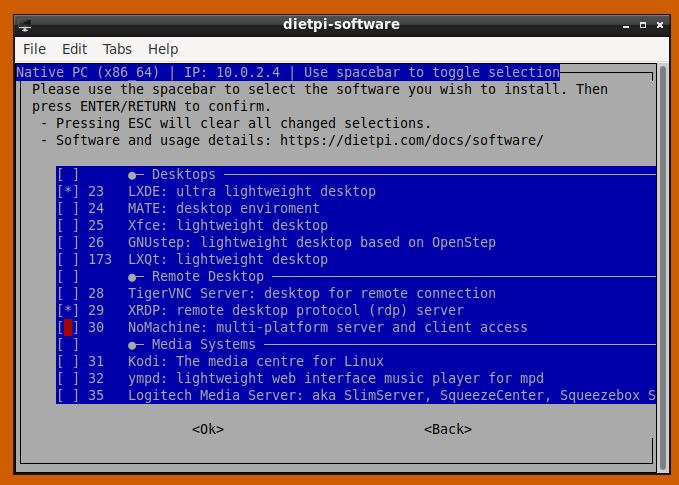Select the Media Systems section header row
The width and height of the screenshot is (679, 485).
click(x=356, y=344)
